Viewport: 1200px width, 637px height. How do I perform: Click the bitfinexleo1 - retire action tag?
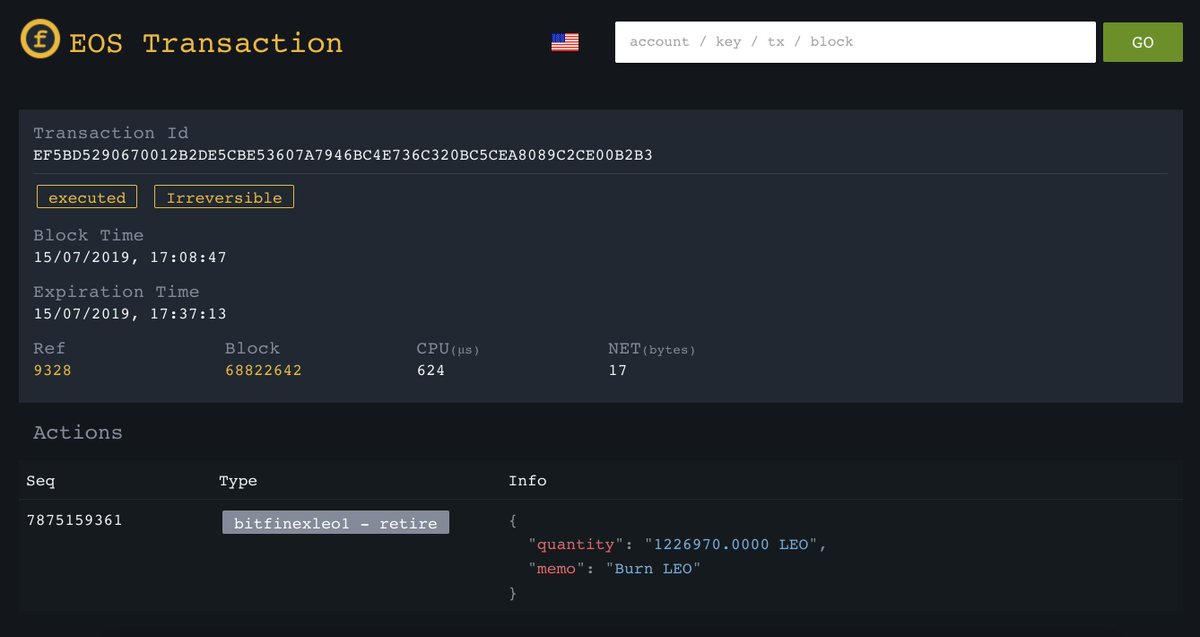(x=335, y=522)
